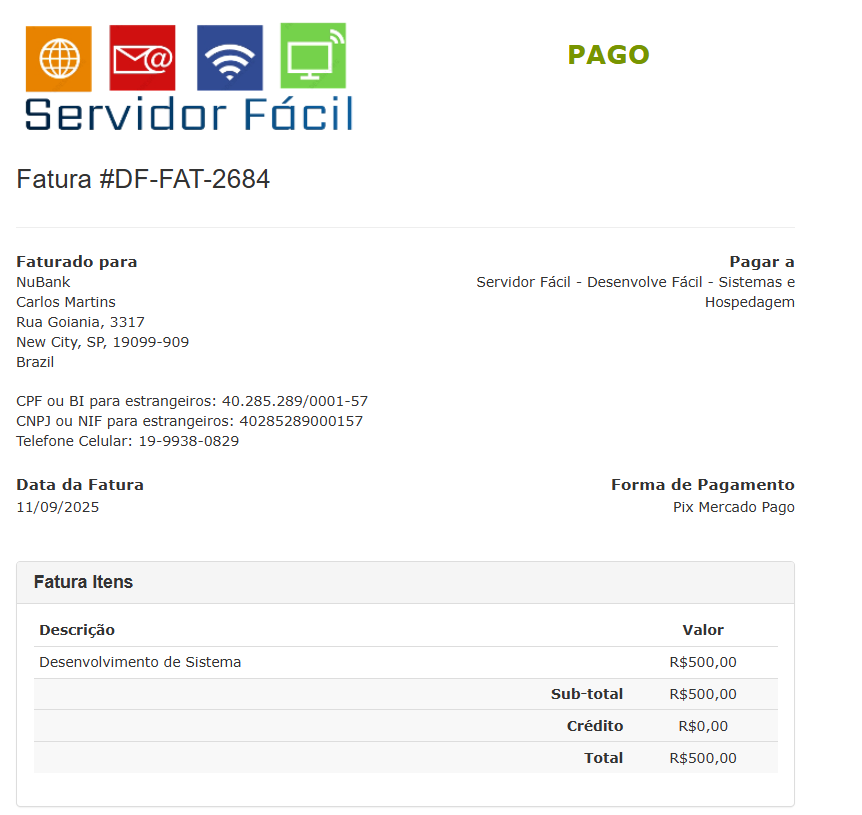Click the Descrição column header
This screenshot has height=815, width=862.
[77, 630]
